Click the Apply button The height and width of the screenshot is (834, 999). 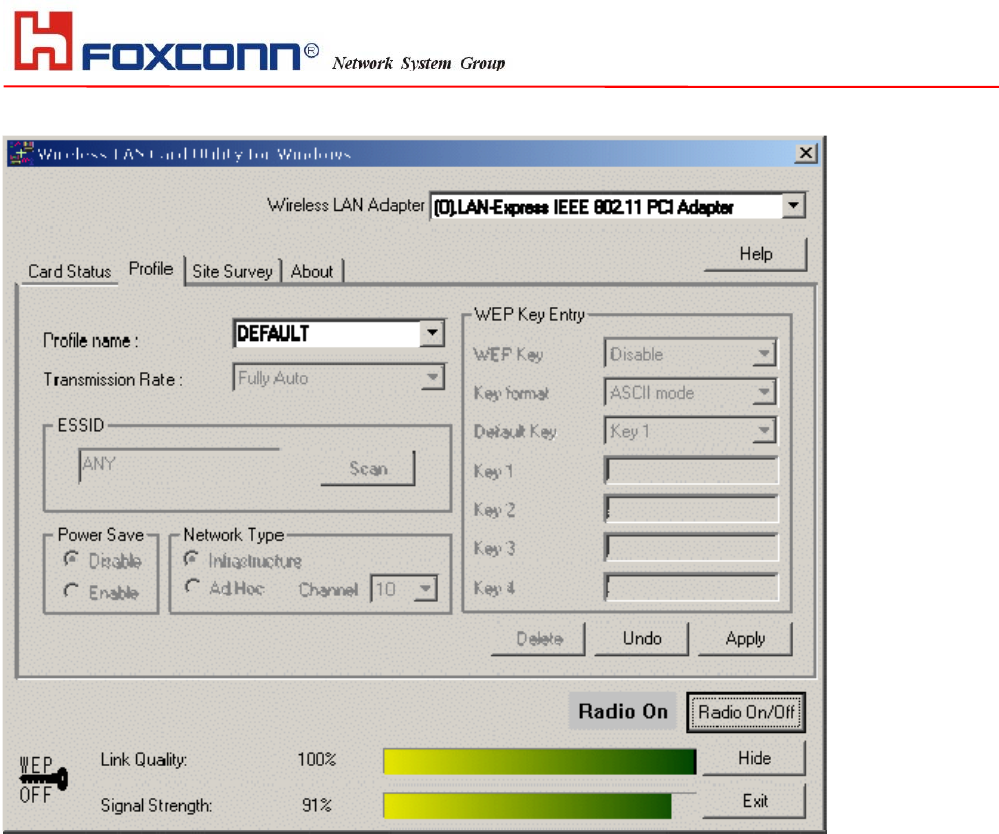(745, 639)
